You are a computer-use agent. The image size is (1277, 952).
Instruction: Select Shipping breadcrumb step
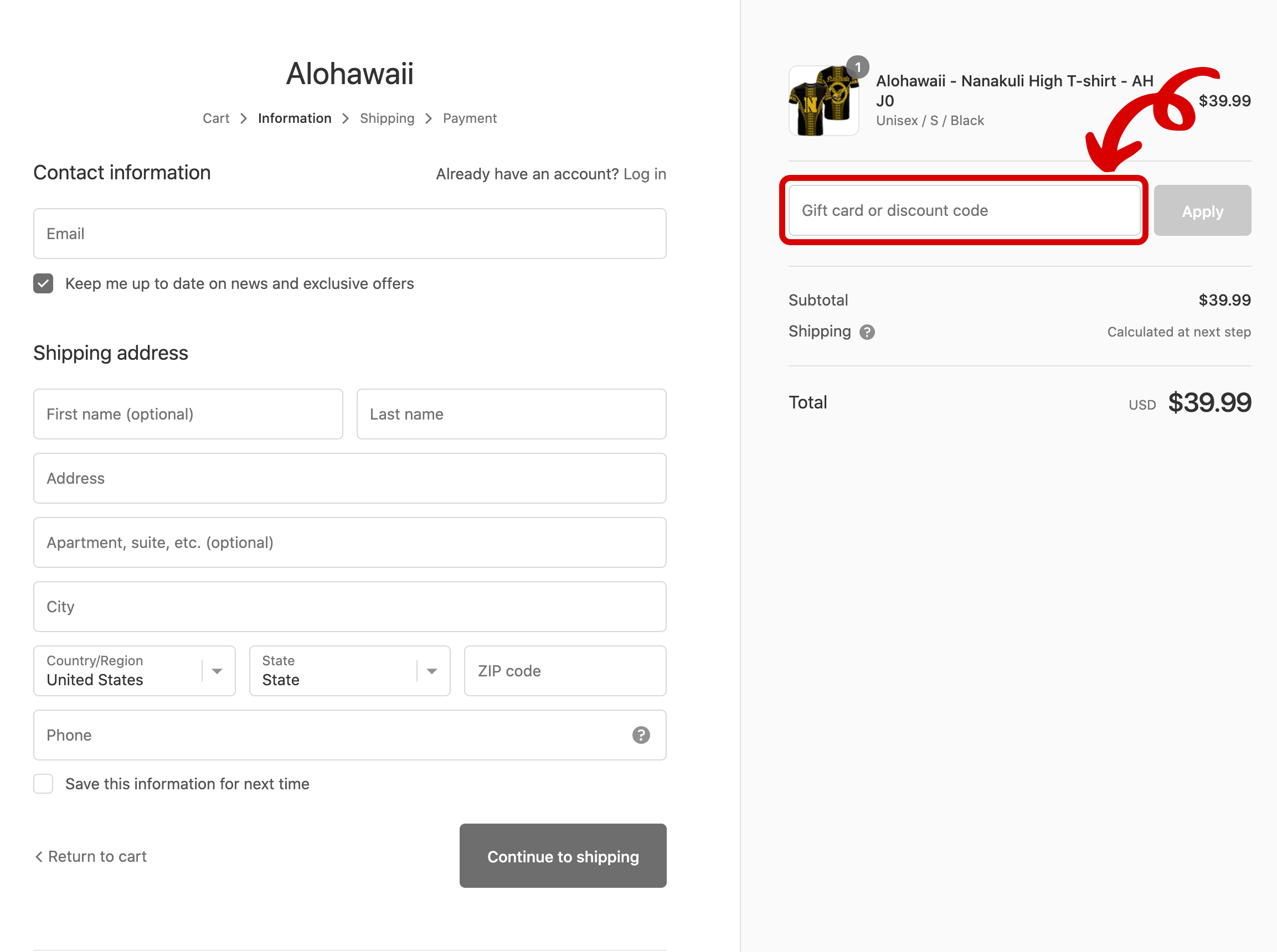tap(387, 118)
